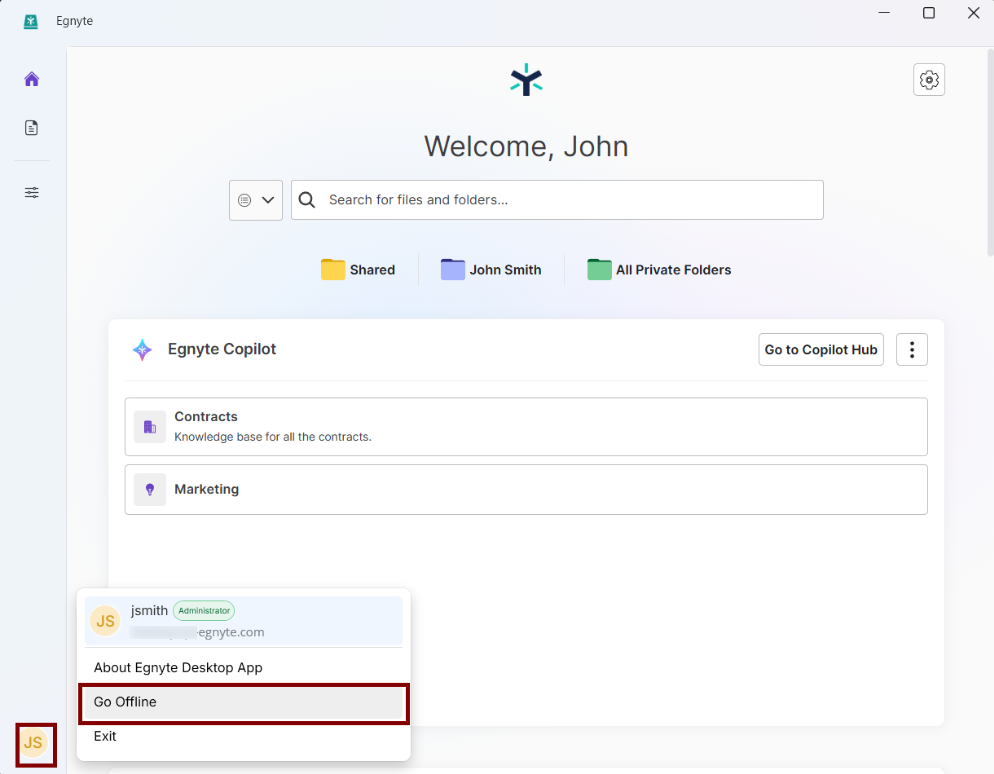This screenshot has width=994, height=774.
Task: Click the vertical scrollbar on the right edge
Action: click(x=990, y=152)
